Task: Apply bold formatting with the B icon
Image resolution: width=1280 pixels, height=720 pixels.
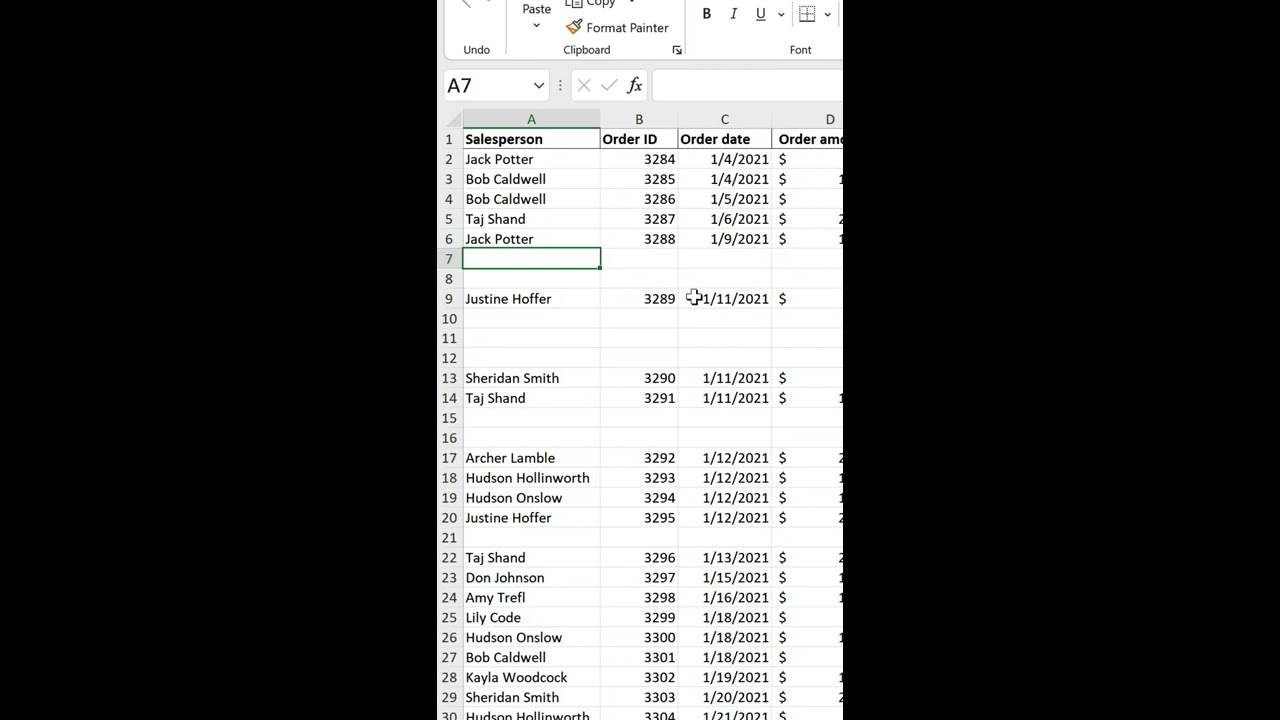Action: tap(707, 14)
